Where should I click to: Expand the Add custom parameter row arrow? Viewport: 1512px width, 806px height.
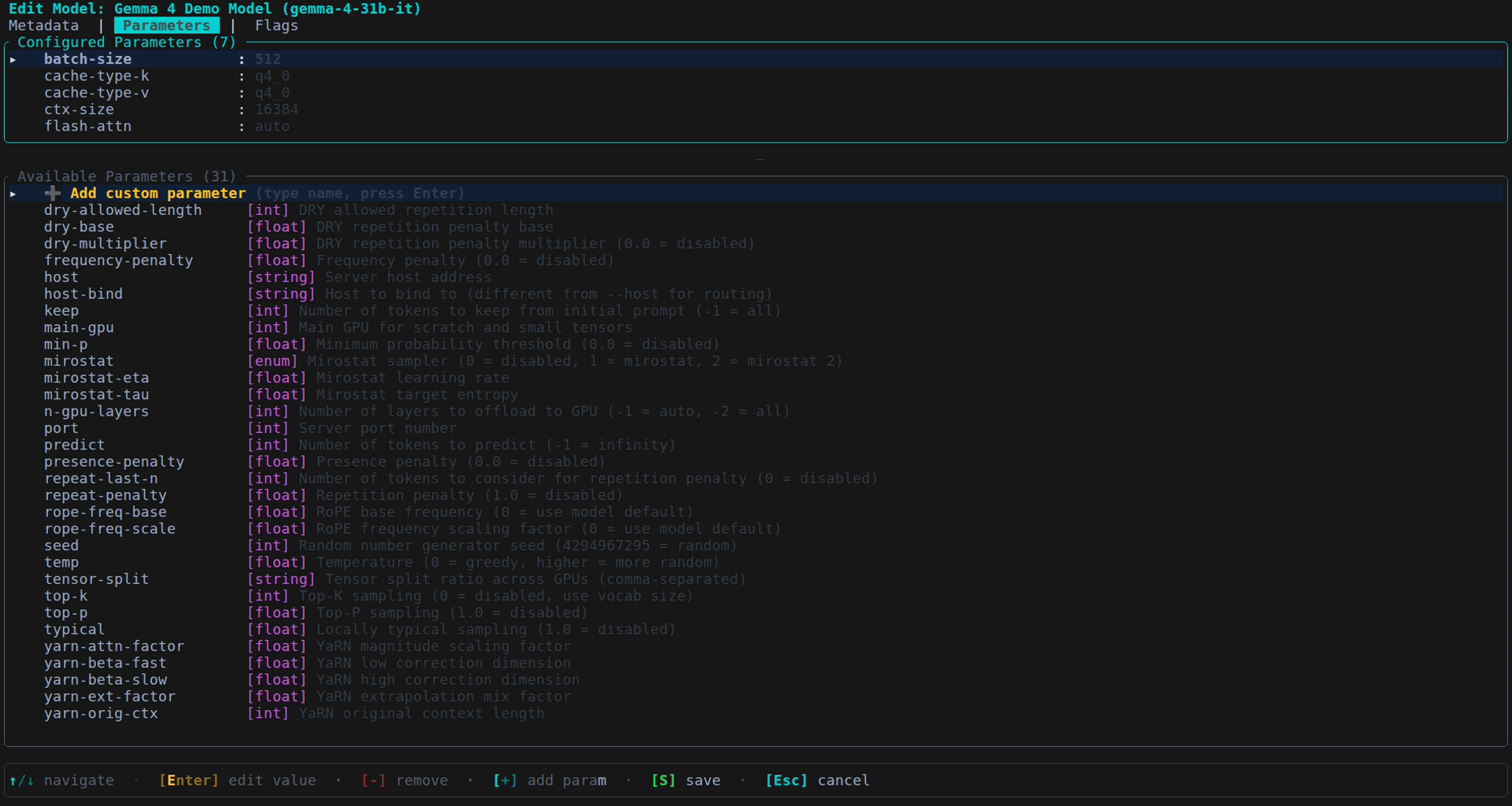[x=11, y=193]
